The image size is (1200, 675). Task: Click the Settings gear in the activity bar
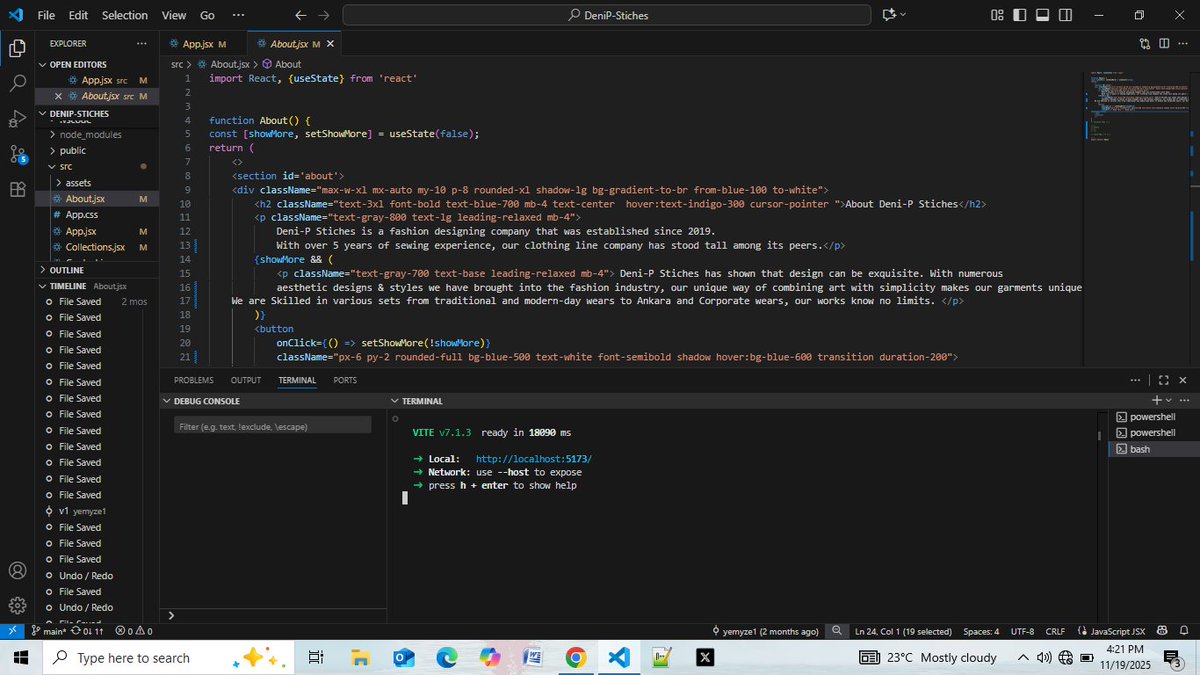pyautogui.click(x=16, y=605)
